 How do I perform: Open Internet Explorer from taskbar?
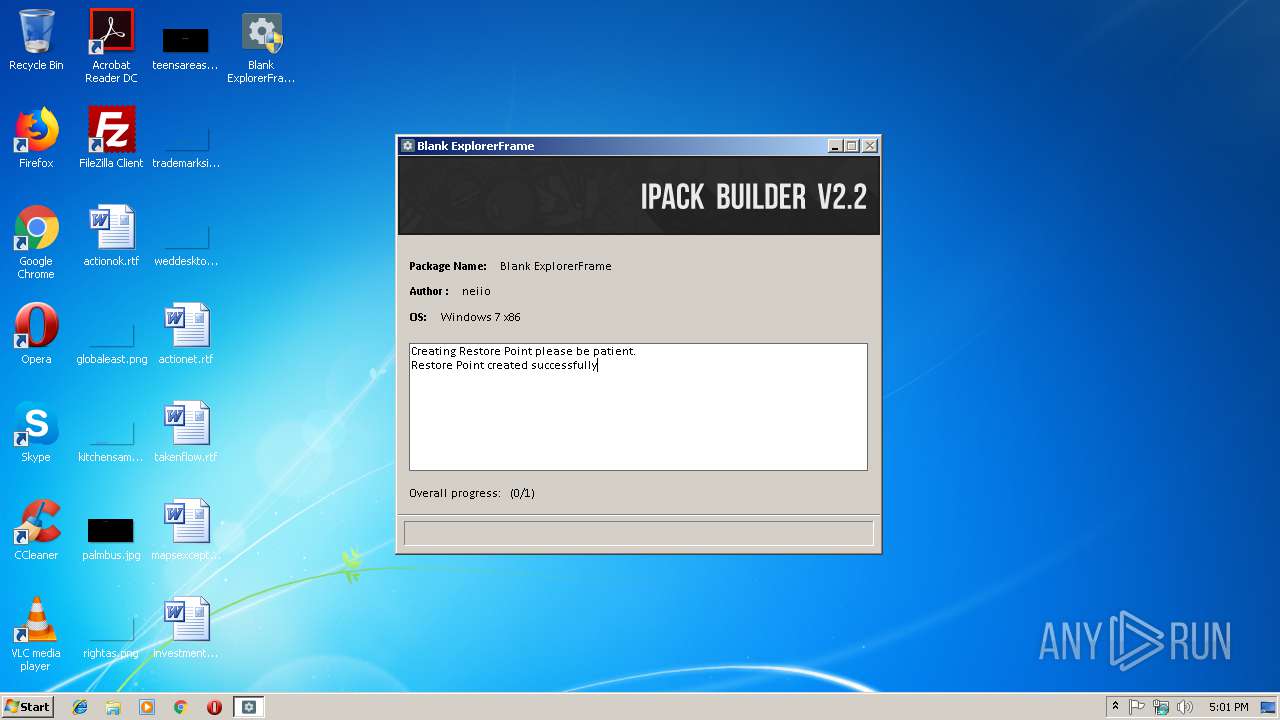tap(80, 707)
